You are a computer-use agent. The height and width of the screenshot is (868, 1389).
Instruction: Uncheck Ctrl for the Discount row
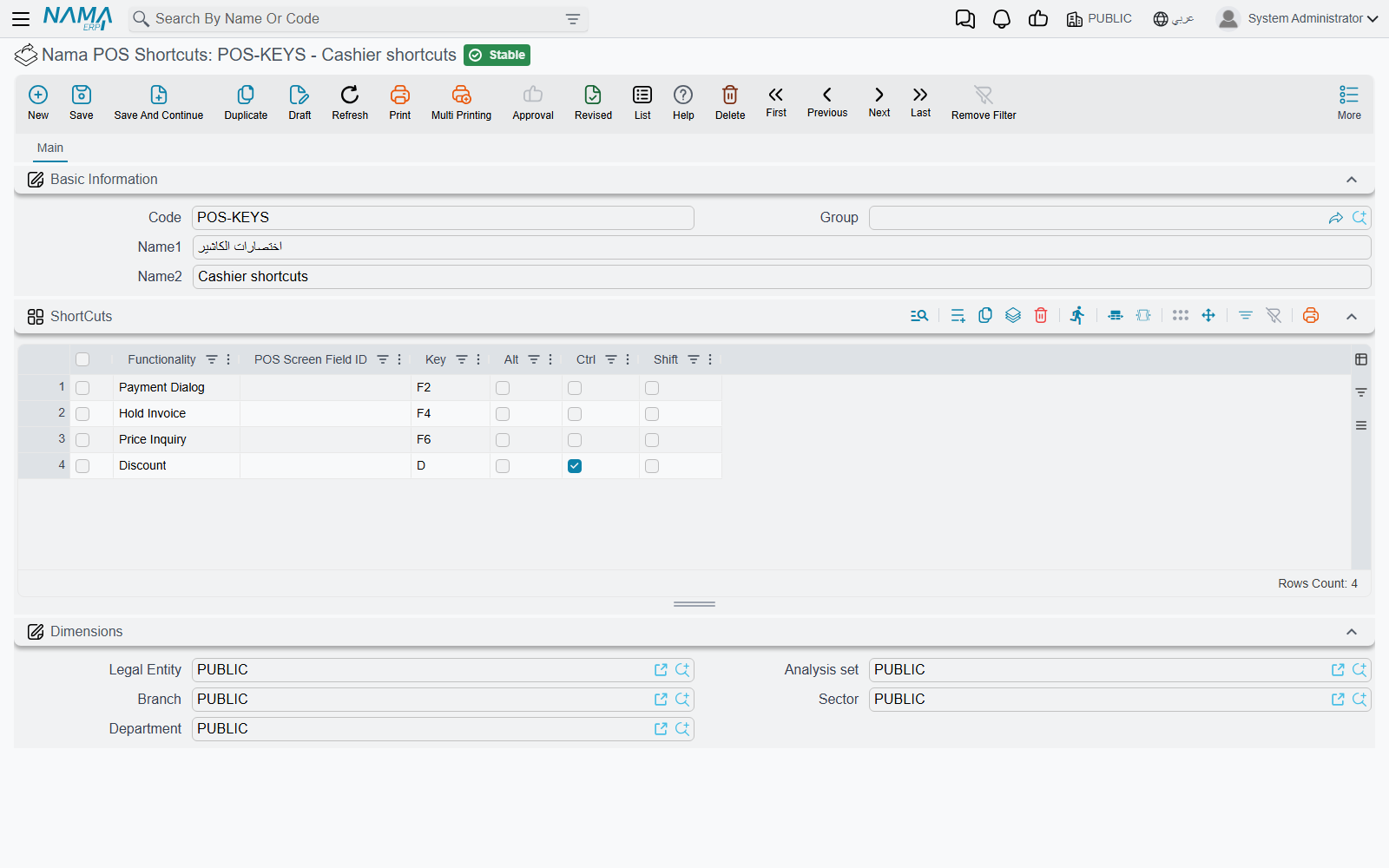575,466
